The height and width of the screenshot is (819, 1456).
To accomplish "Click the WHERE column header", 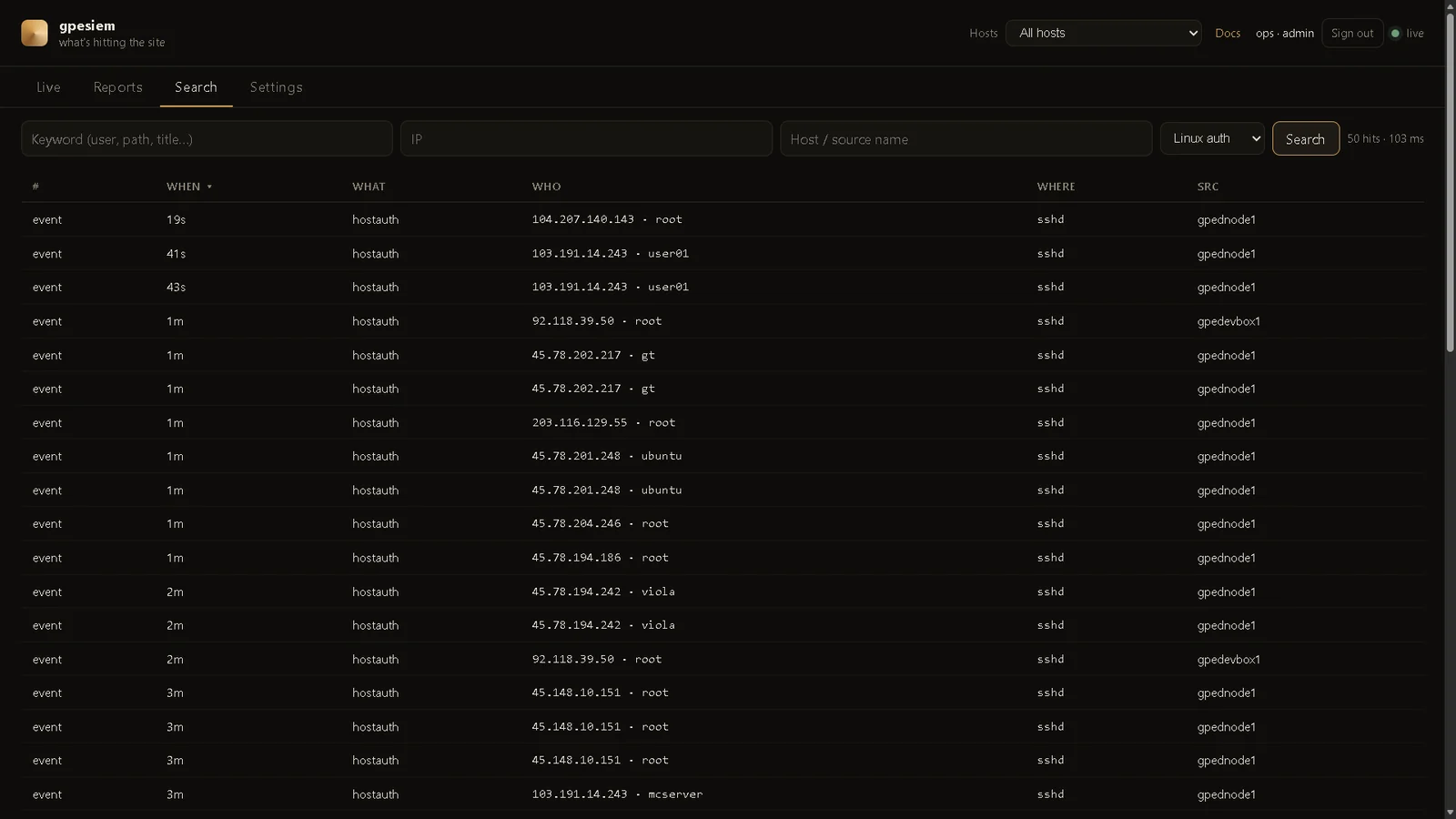I will pyautogui.click(x=1056, y=187).
